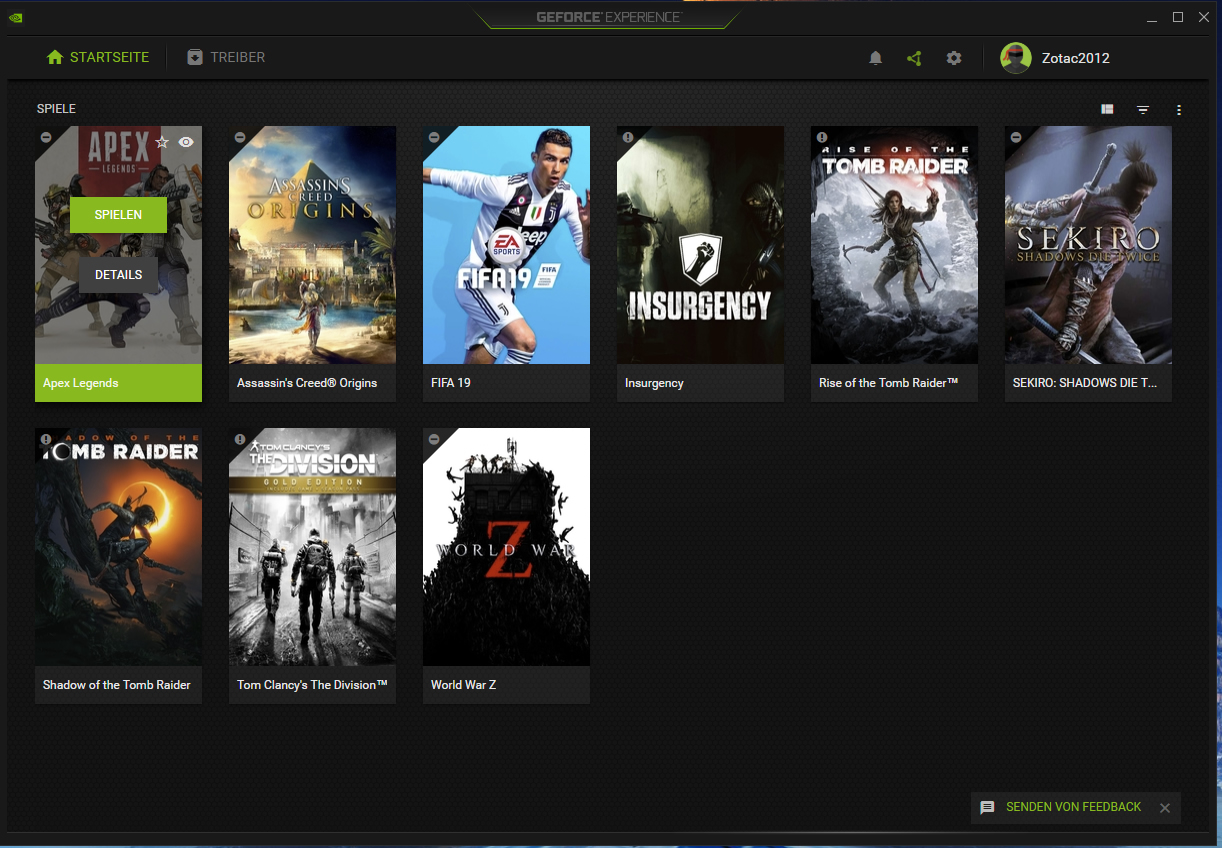Click the 'World War Z' title label
1222x848 pixels.
[x=464, y=685]
